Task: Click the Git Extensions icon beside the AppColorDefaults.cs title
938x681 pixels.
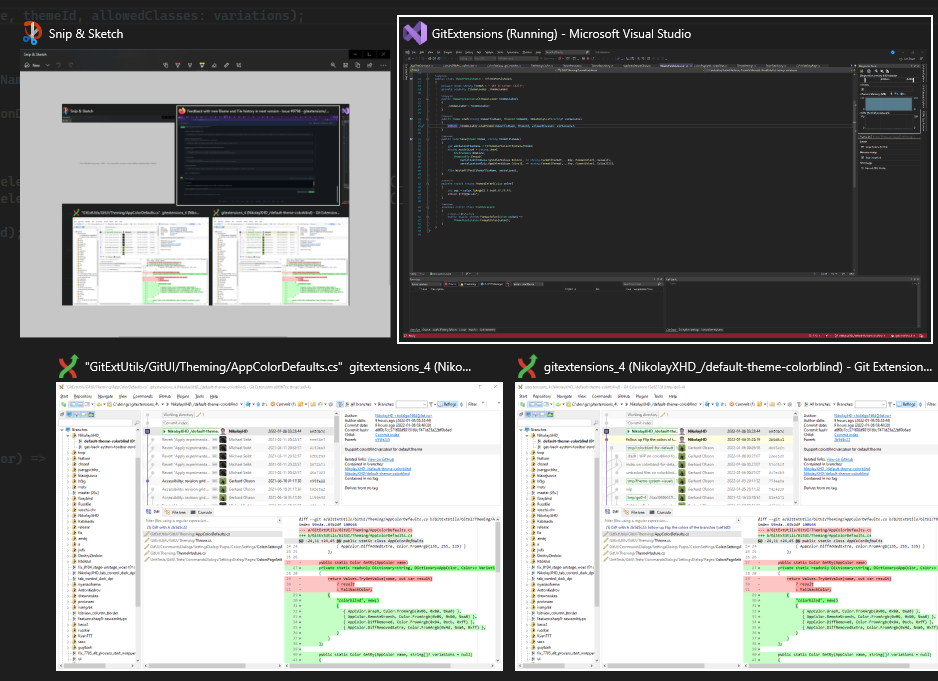Action: pos(68,367)
